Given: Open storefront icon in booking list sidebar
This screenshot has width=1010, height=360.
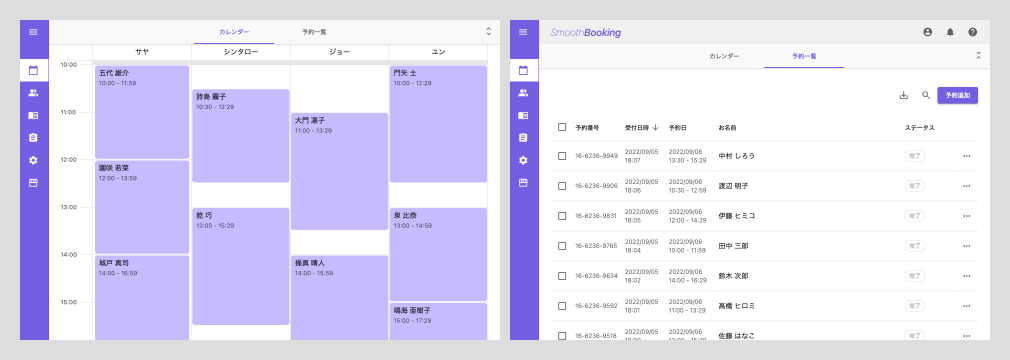Looking at the screenshot, I should tap(523, 183).
